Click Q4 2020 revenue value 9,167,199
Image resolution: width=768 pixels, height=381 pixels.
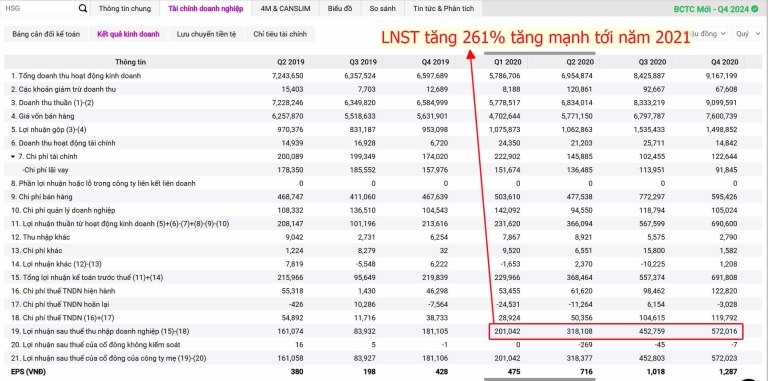(722, 76)
